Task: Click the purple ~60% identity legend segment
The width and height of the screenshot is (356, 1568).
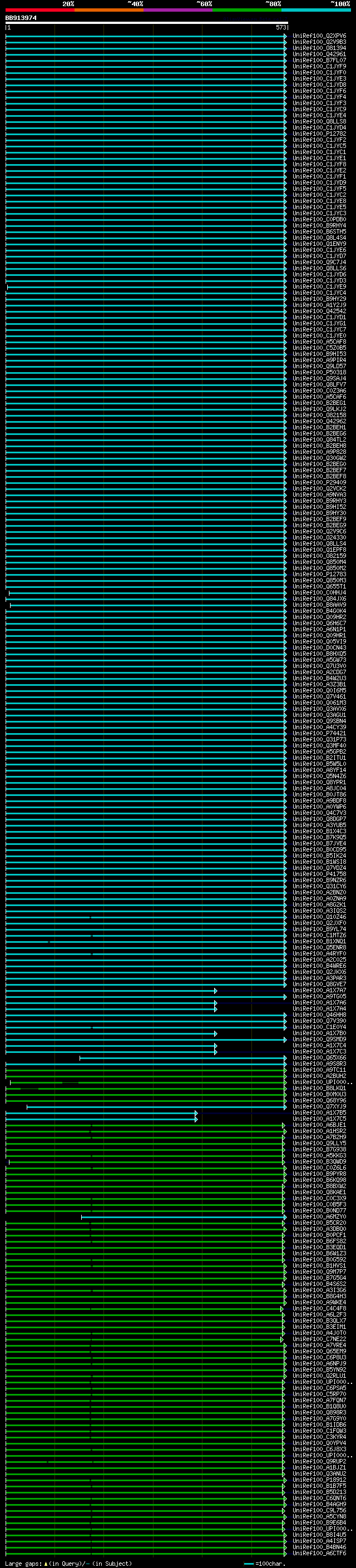Action: 179,10
